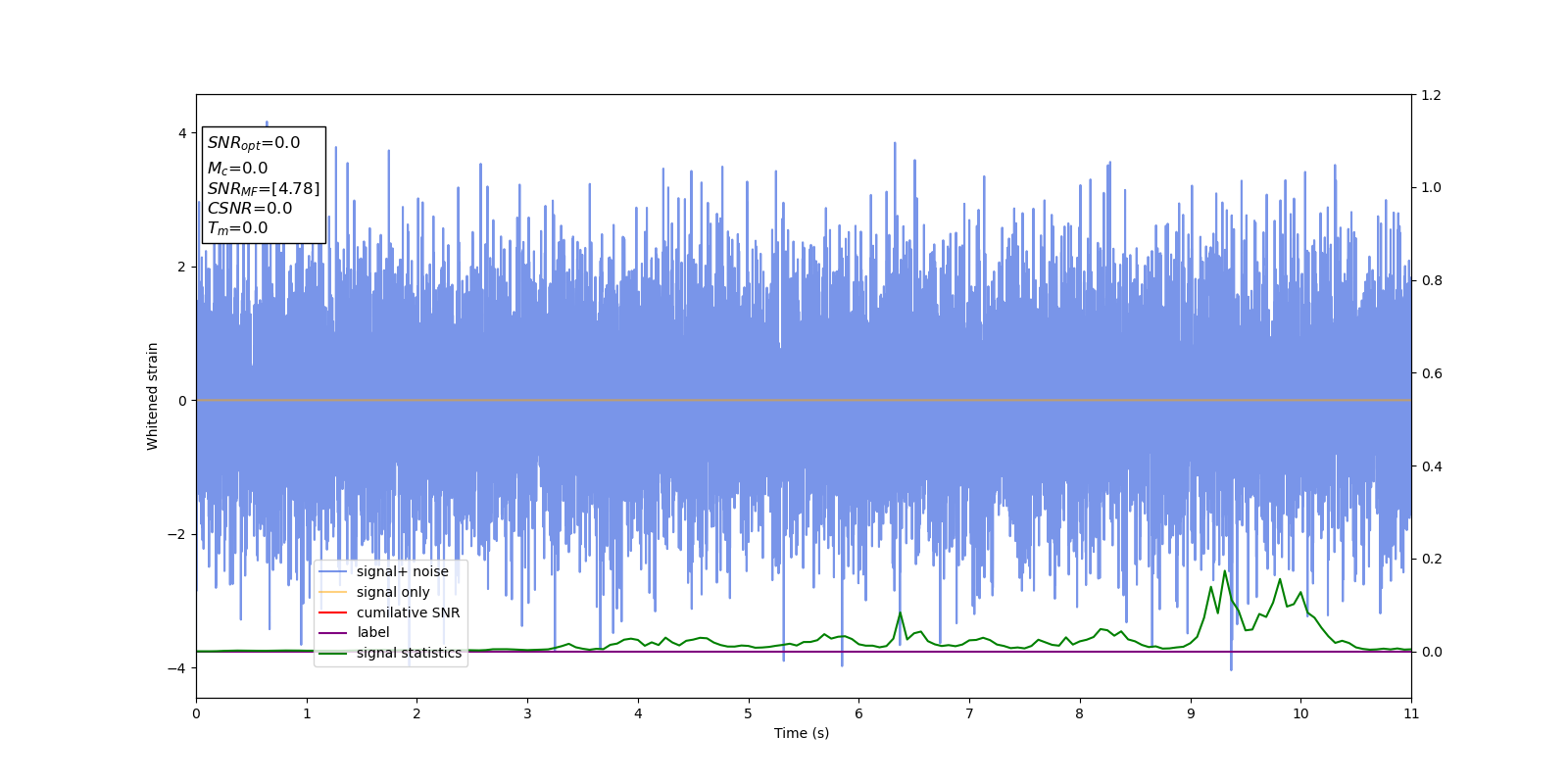The image size is (1568, 784).
Task: Click the 'signal only' legend label
Action: click(393, 592)
